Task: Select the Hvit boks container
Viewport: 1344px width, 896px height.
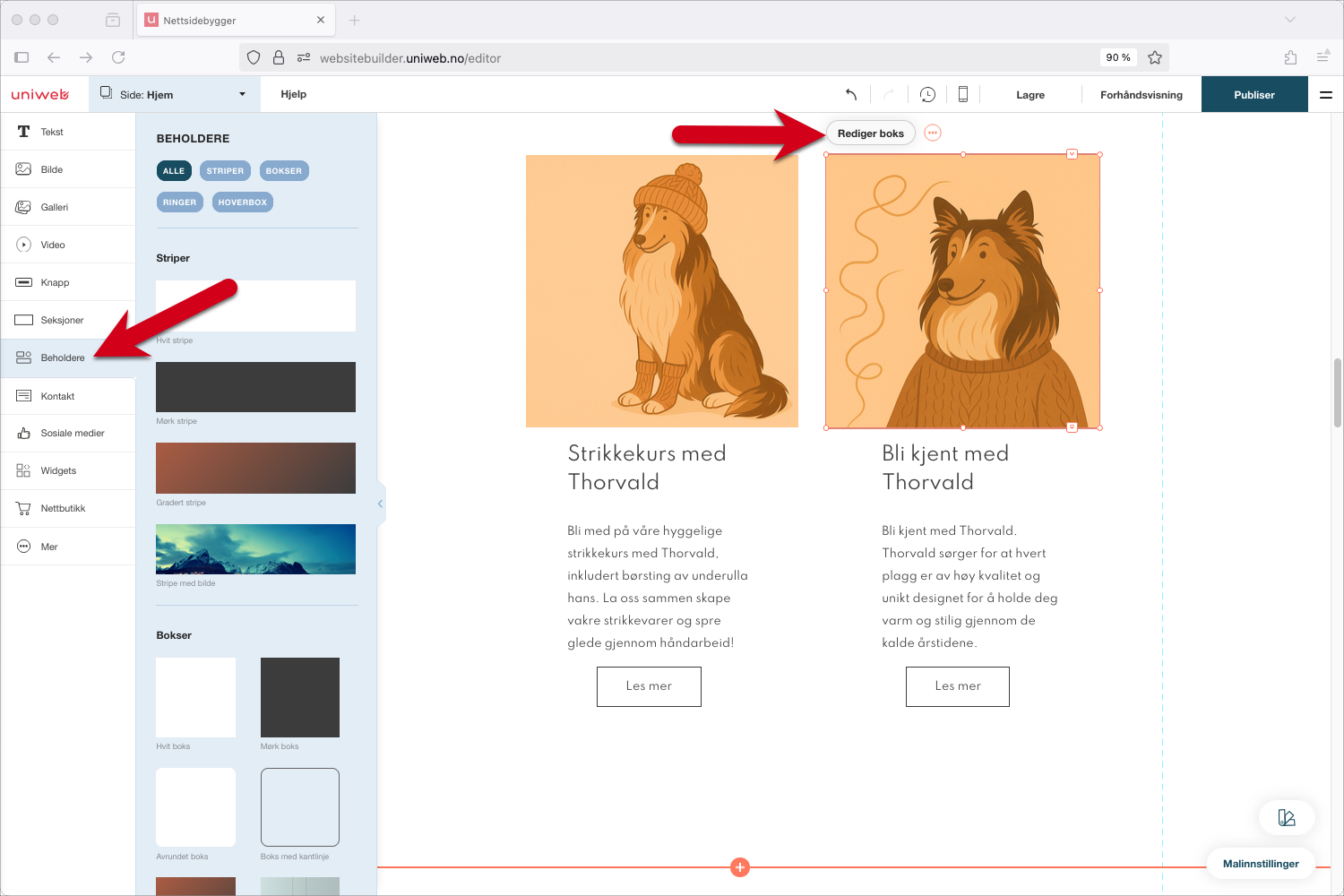Action: (x=195, y=697)
